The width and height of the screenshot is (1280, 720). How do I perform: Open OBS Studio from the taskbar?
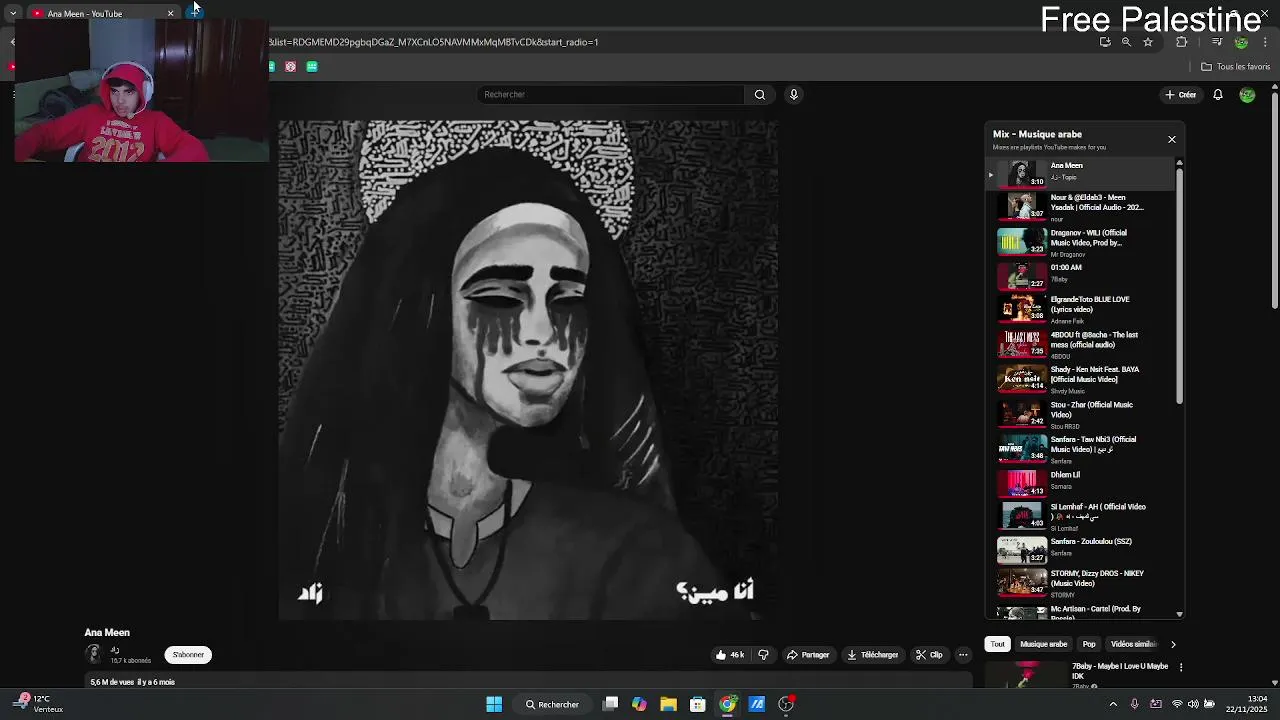click(786, 704)
